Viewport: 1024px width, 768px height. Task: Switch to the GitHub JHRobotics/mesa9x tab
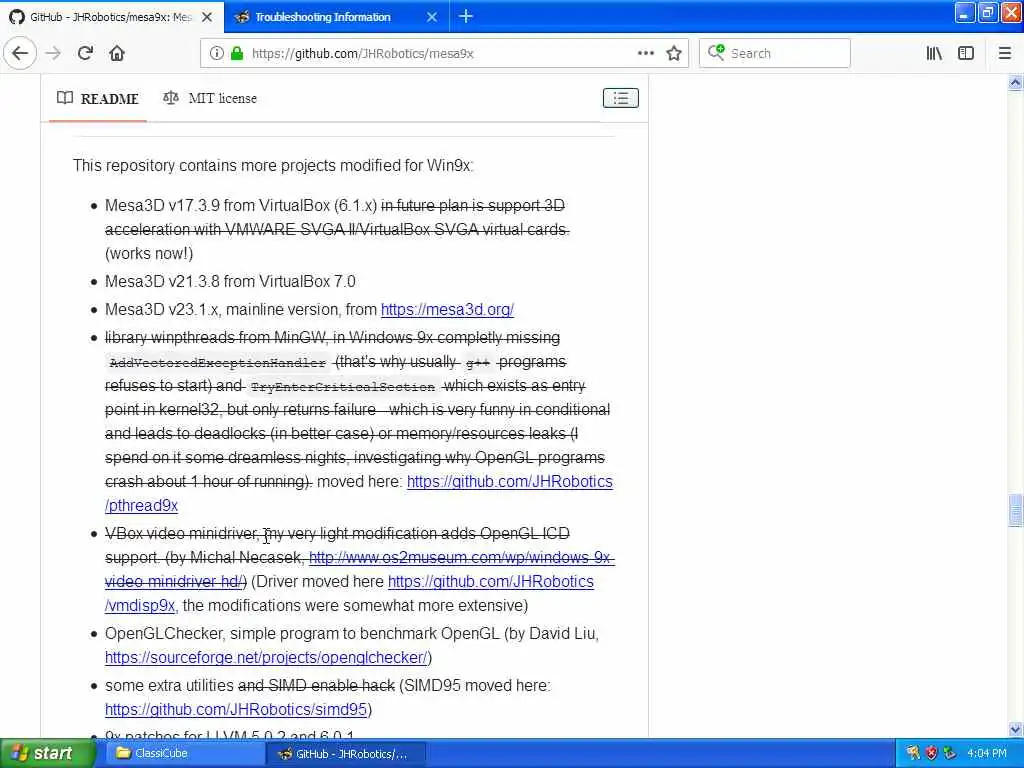pyautogui.click(x=111, y=17)
